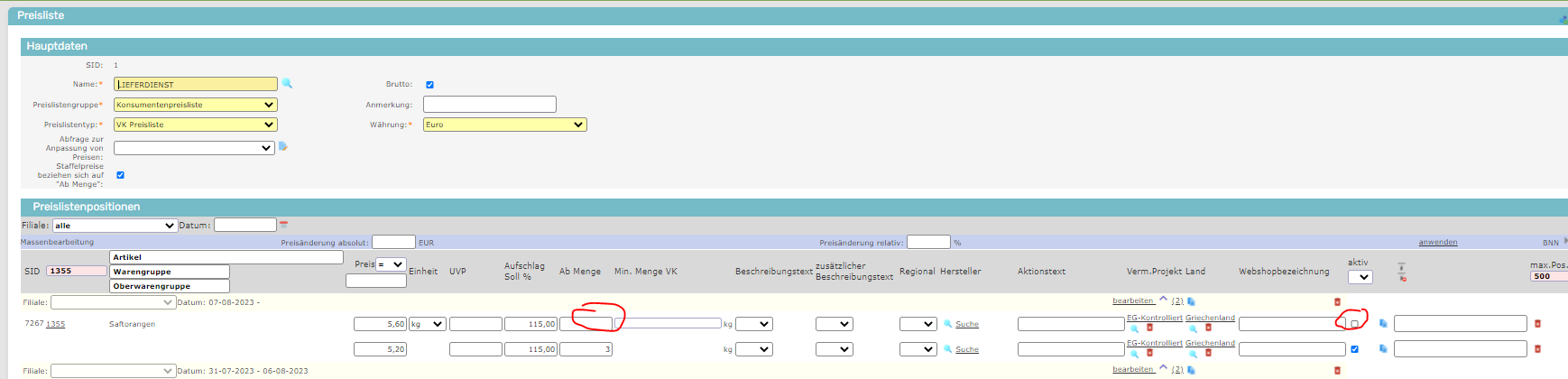This screenshot has height=379, width=1568.
Task: Open the Preislistentyp dropdown showing VK Preisliste
Action: coord(195,125)
